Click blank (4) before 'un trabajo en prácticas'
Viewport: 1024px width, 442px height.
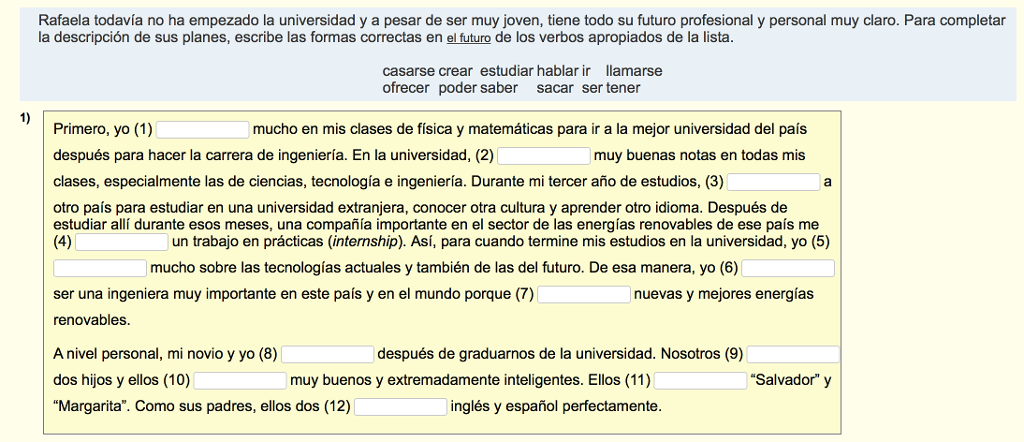pyautogui.click(x=123, y=243)
